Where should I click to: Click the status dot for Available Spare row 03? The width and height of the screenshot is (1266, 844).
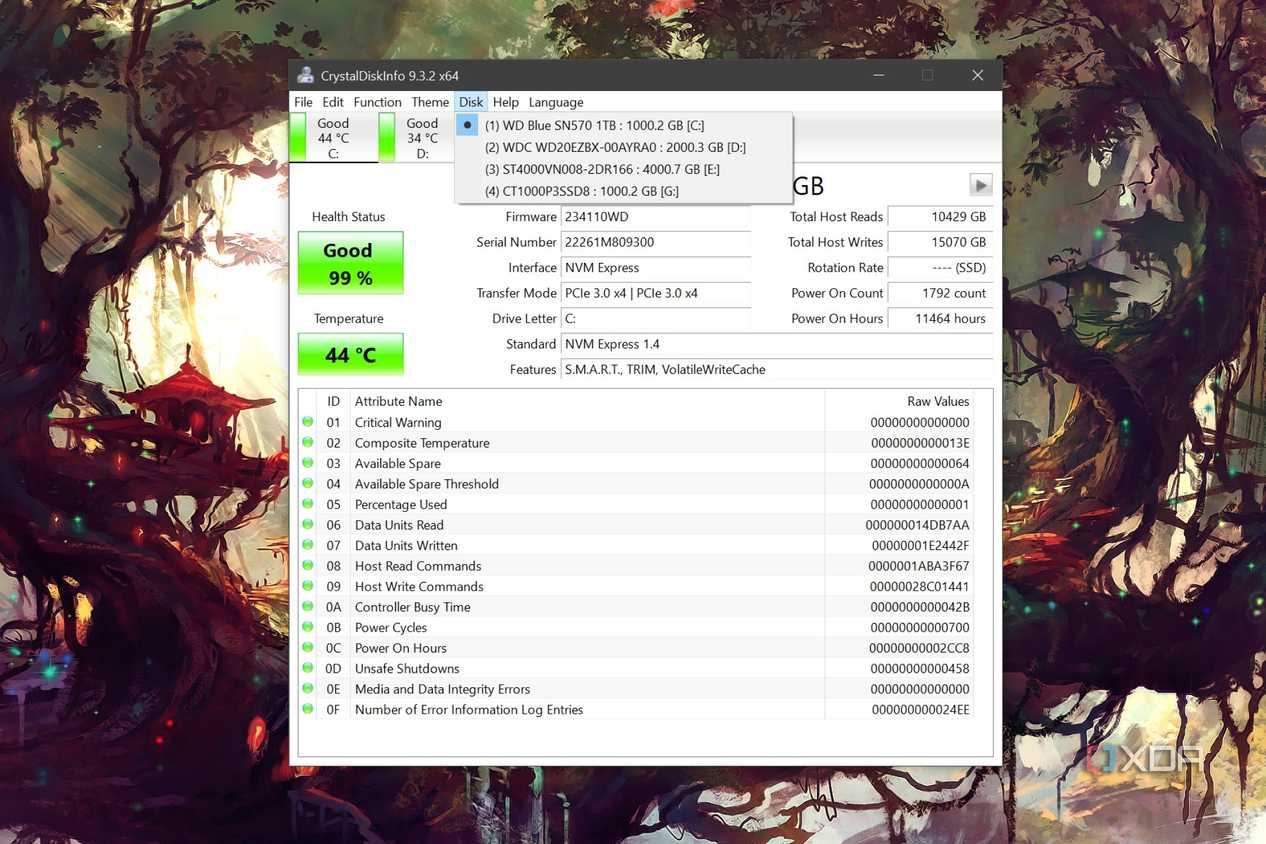tap(308, 463)
